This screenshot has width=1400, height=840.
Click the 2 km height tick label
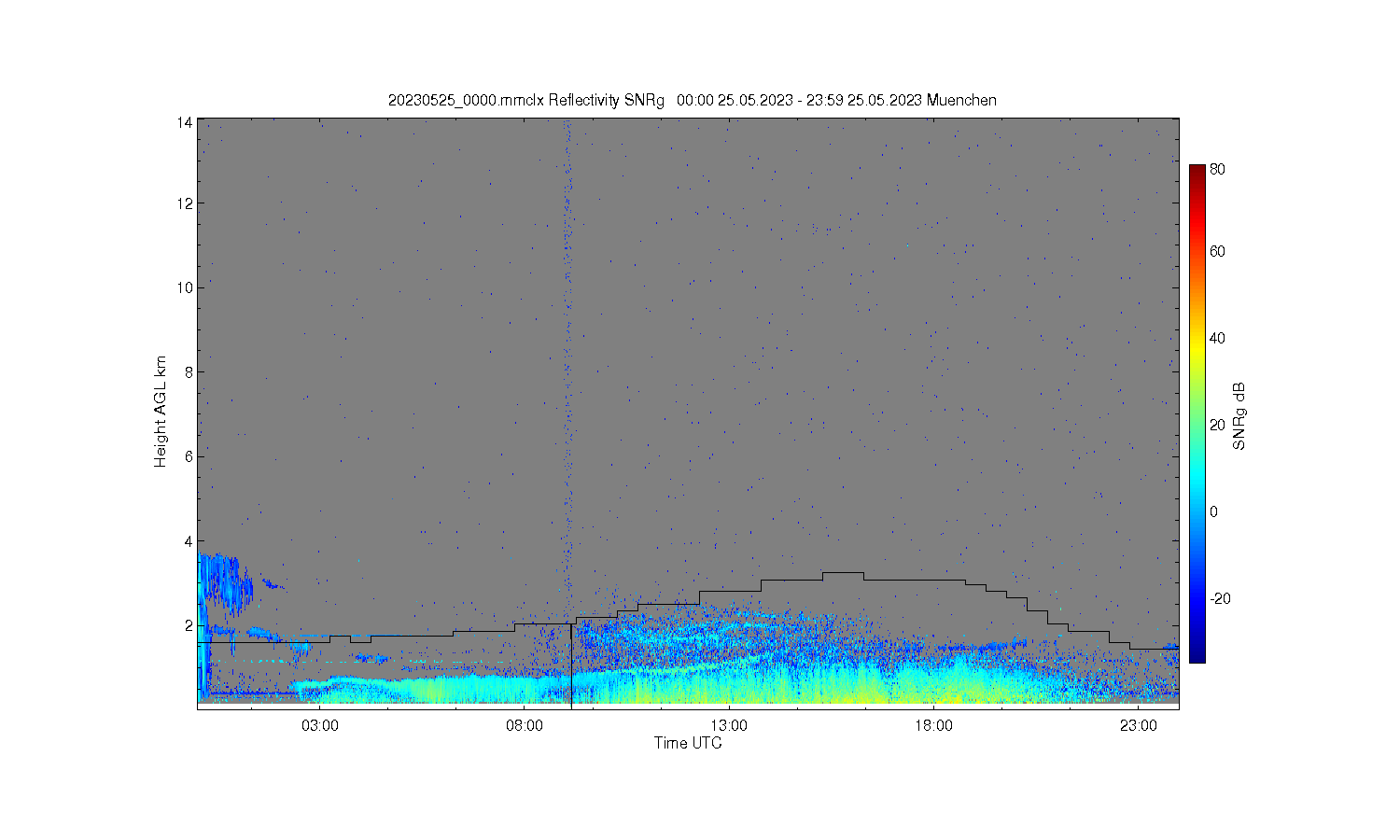click(x=189, y=625)
